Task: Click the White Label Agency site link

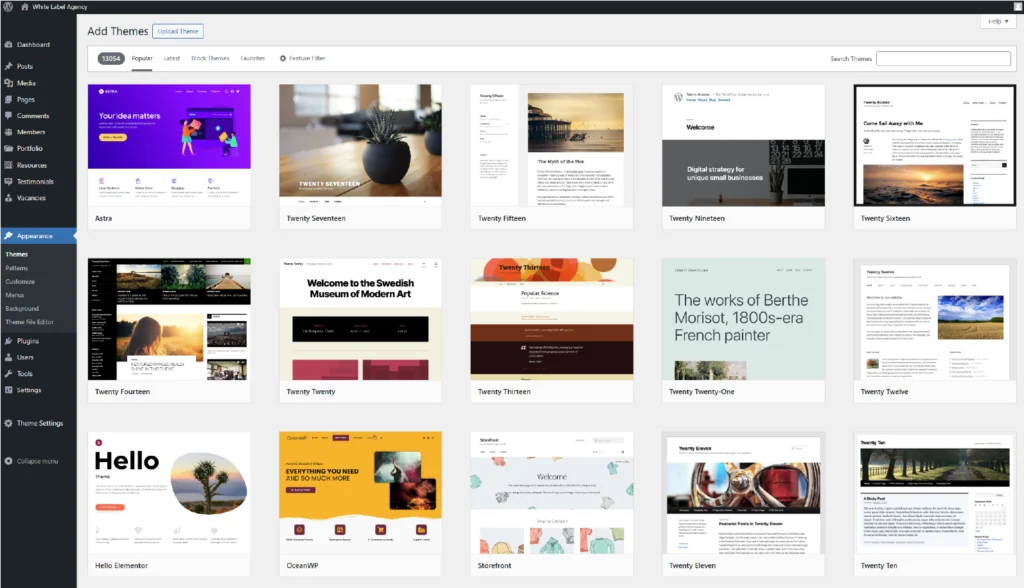Action: click(59, 7)
